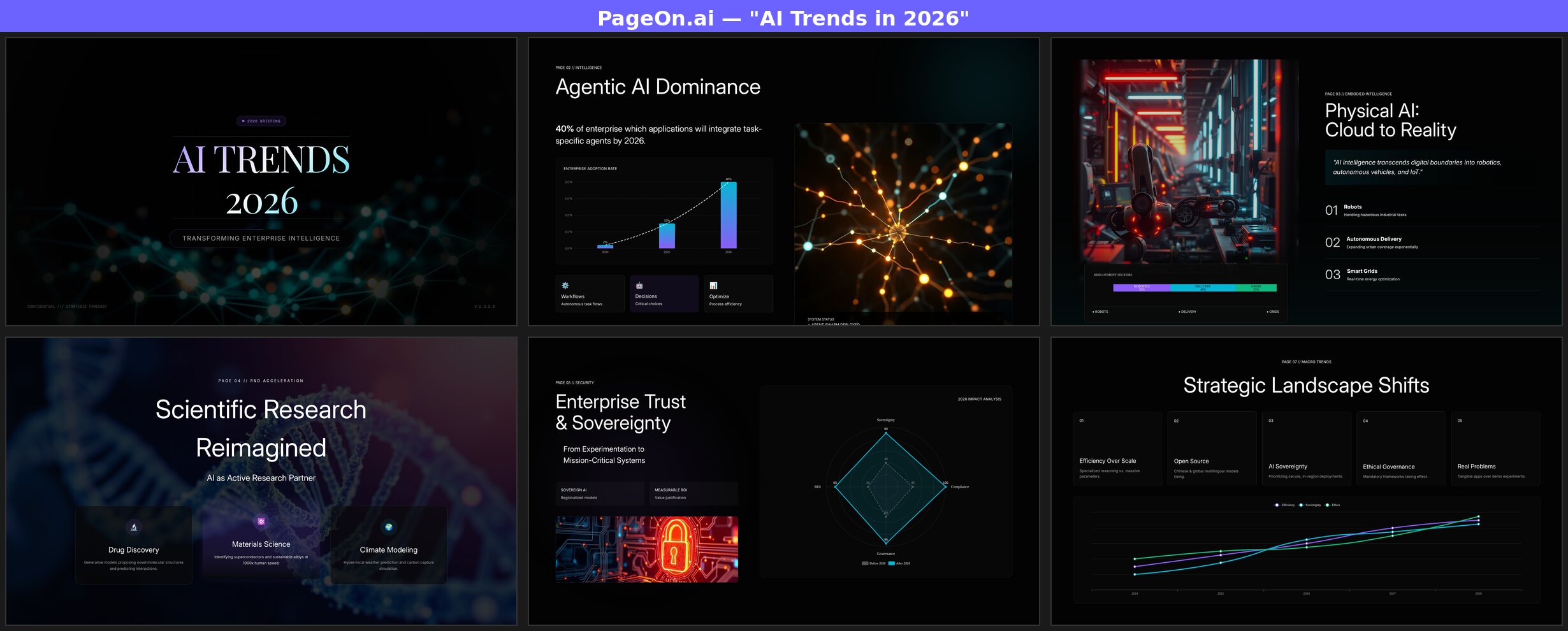Click the lowercase 'DELIVERY' legend label under the bar
This screenshot has width=1568, height=631.
tap(1187, 312)
